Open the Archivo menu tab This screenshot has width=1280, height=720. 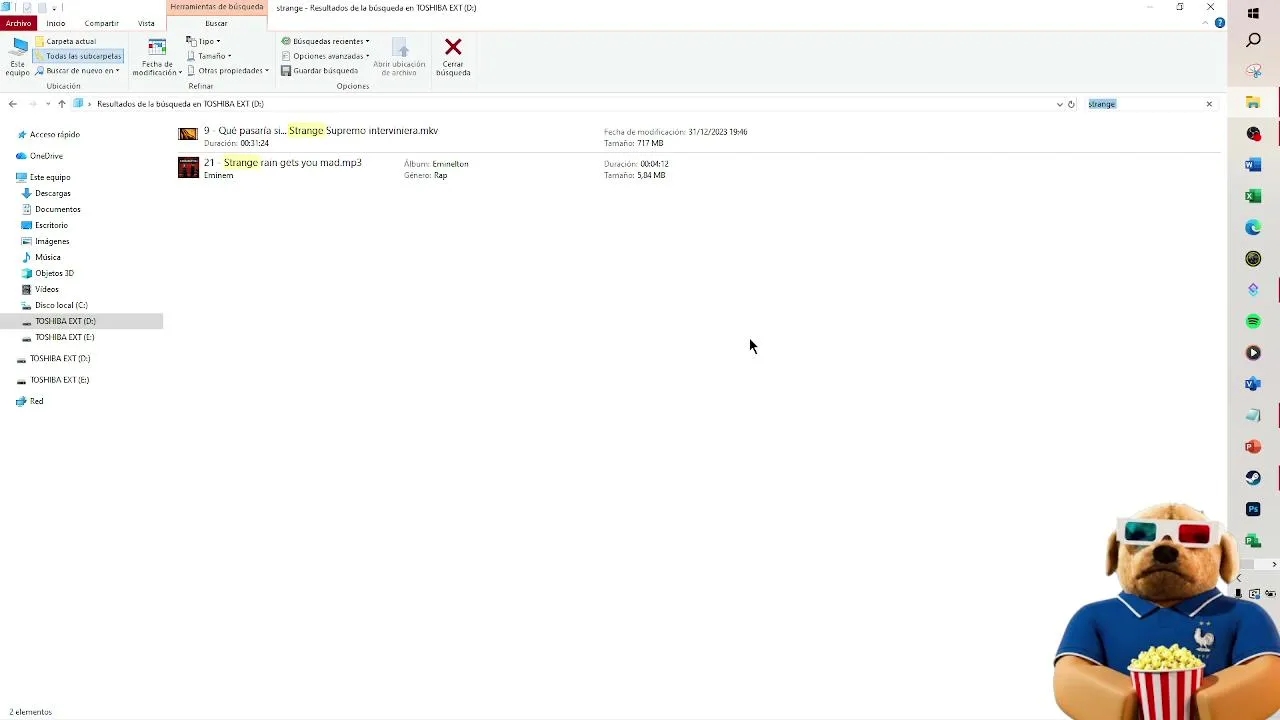coord(18,23)
